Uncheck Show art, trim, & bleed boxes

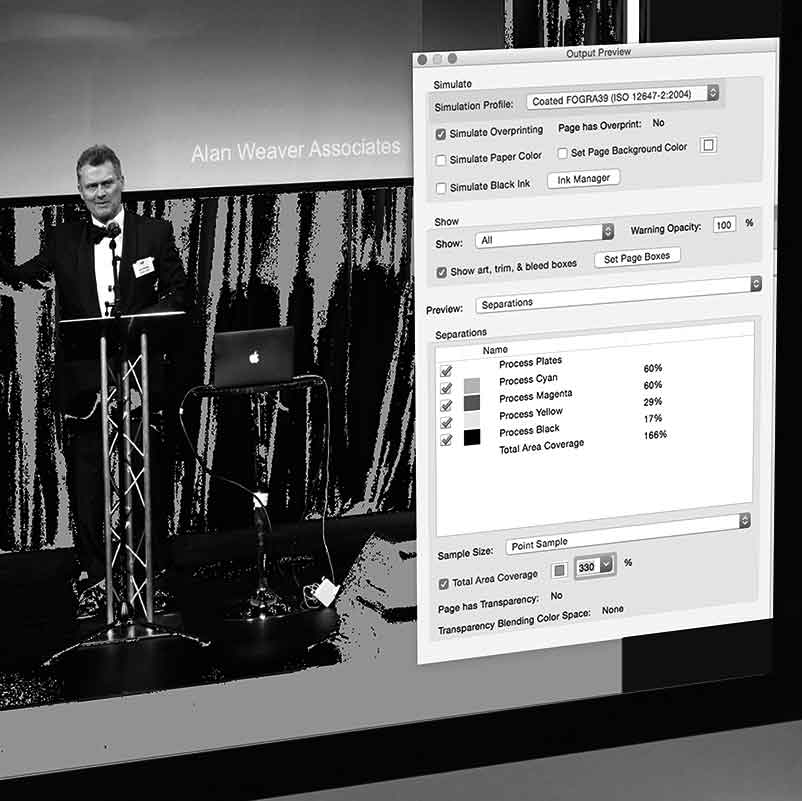[441, 272]
